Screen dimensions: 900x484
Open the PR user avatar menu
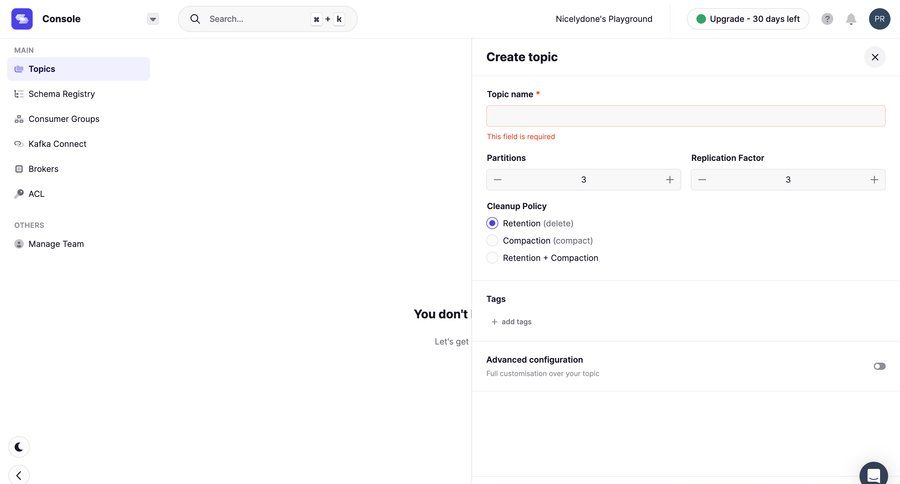(879, 19)
